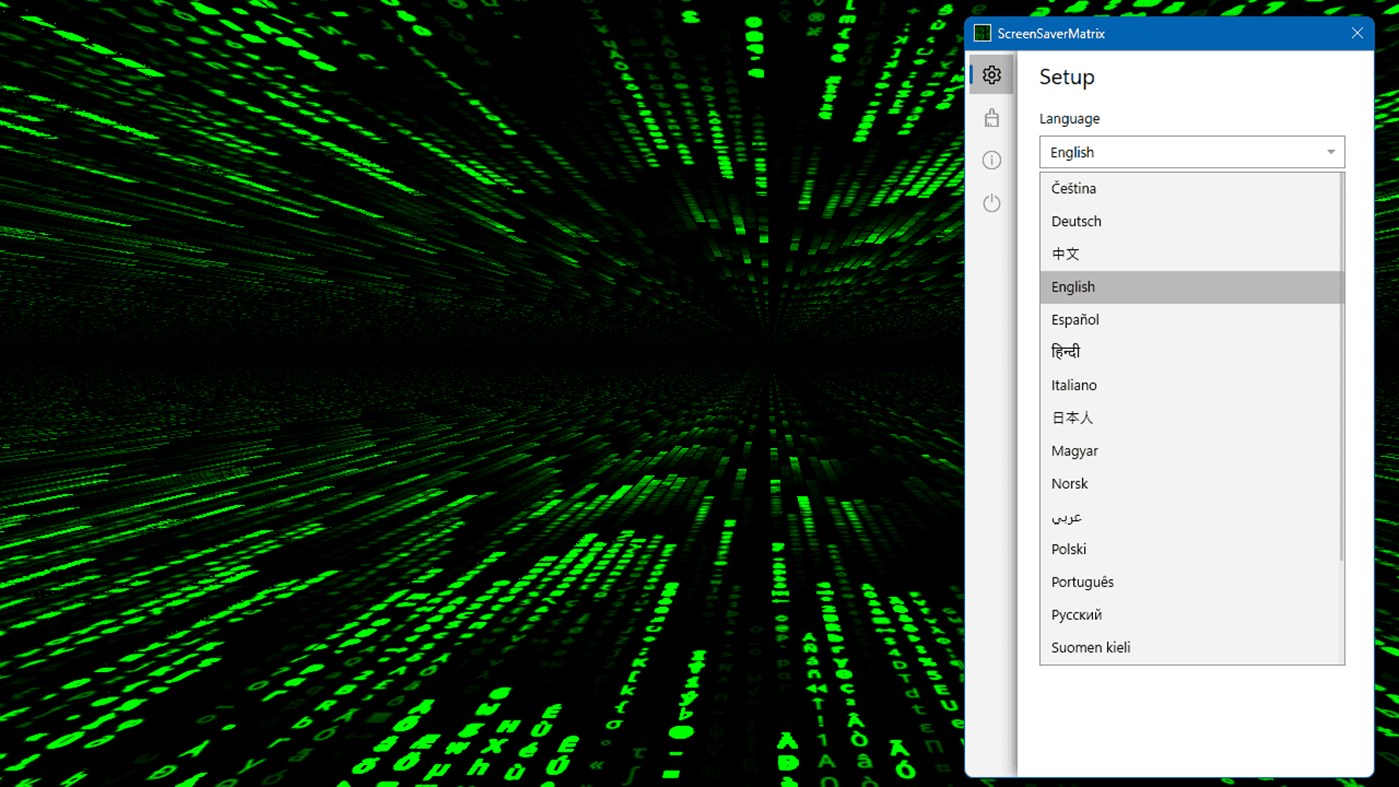Screen dimensions: 1399x787
Task: Open the info About page icon
Action: [991, 160]
